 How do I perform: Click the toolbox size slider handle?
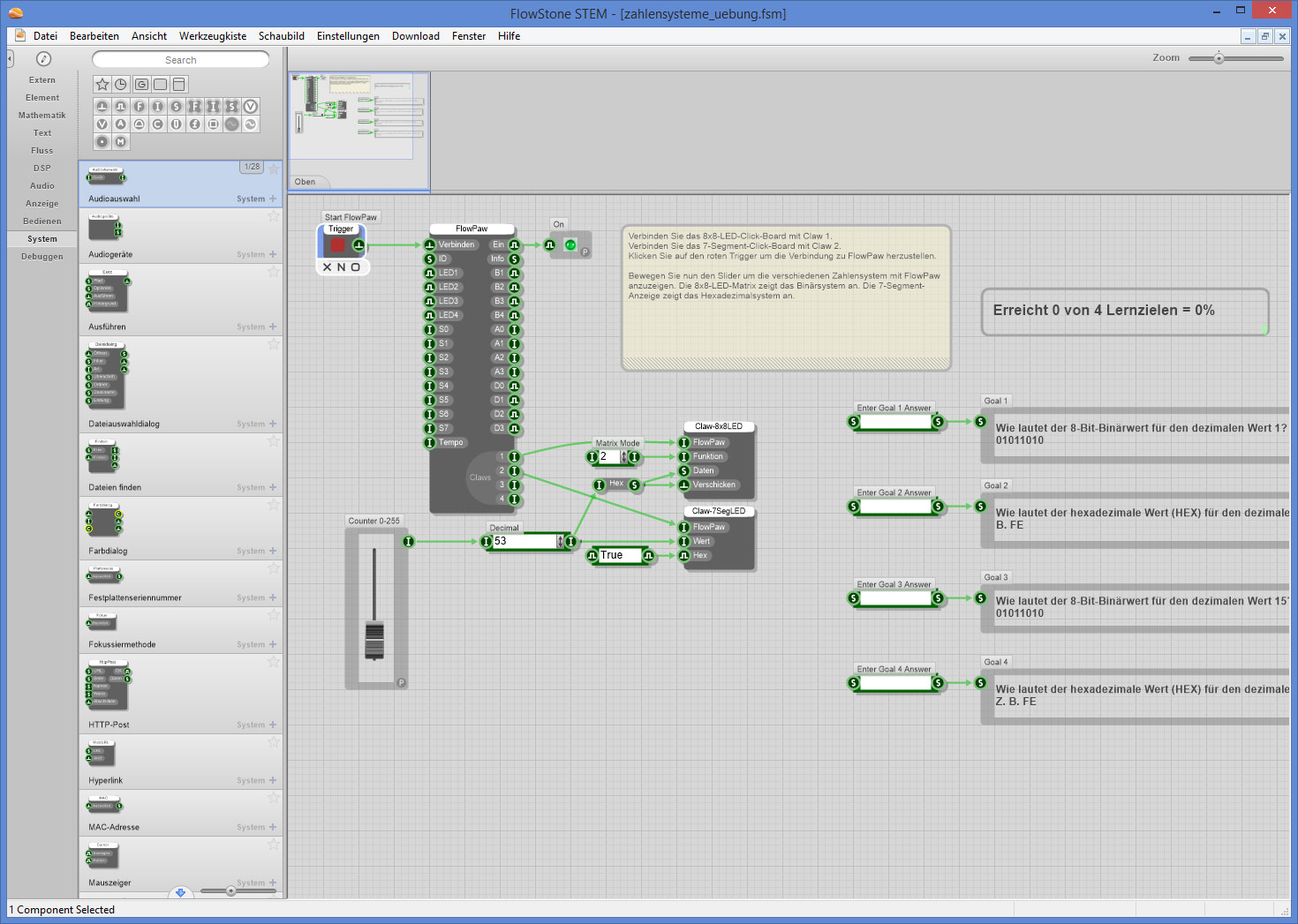230,891
